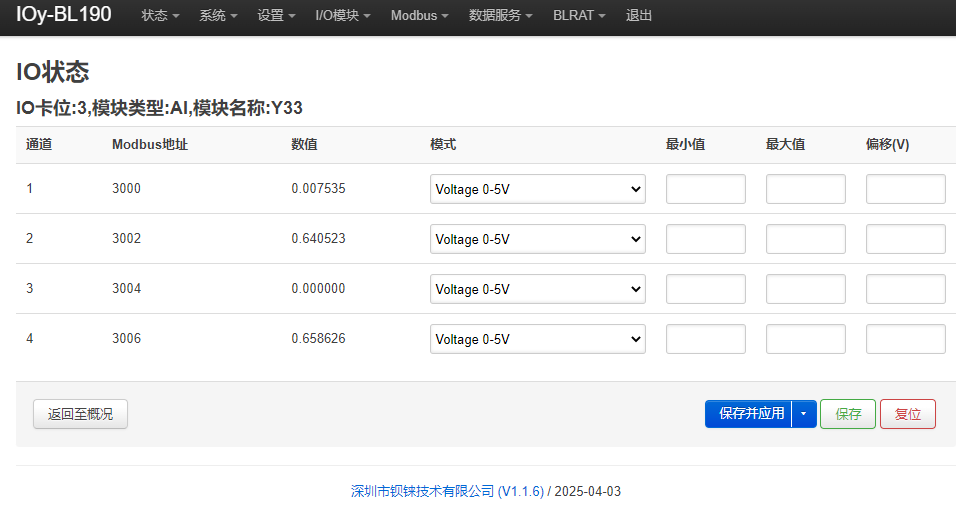Open the 数据服务 menu
The width and height of the screenshot is (956, 507).
[501, 16]
